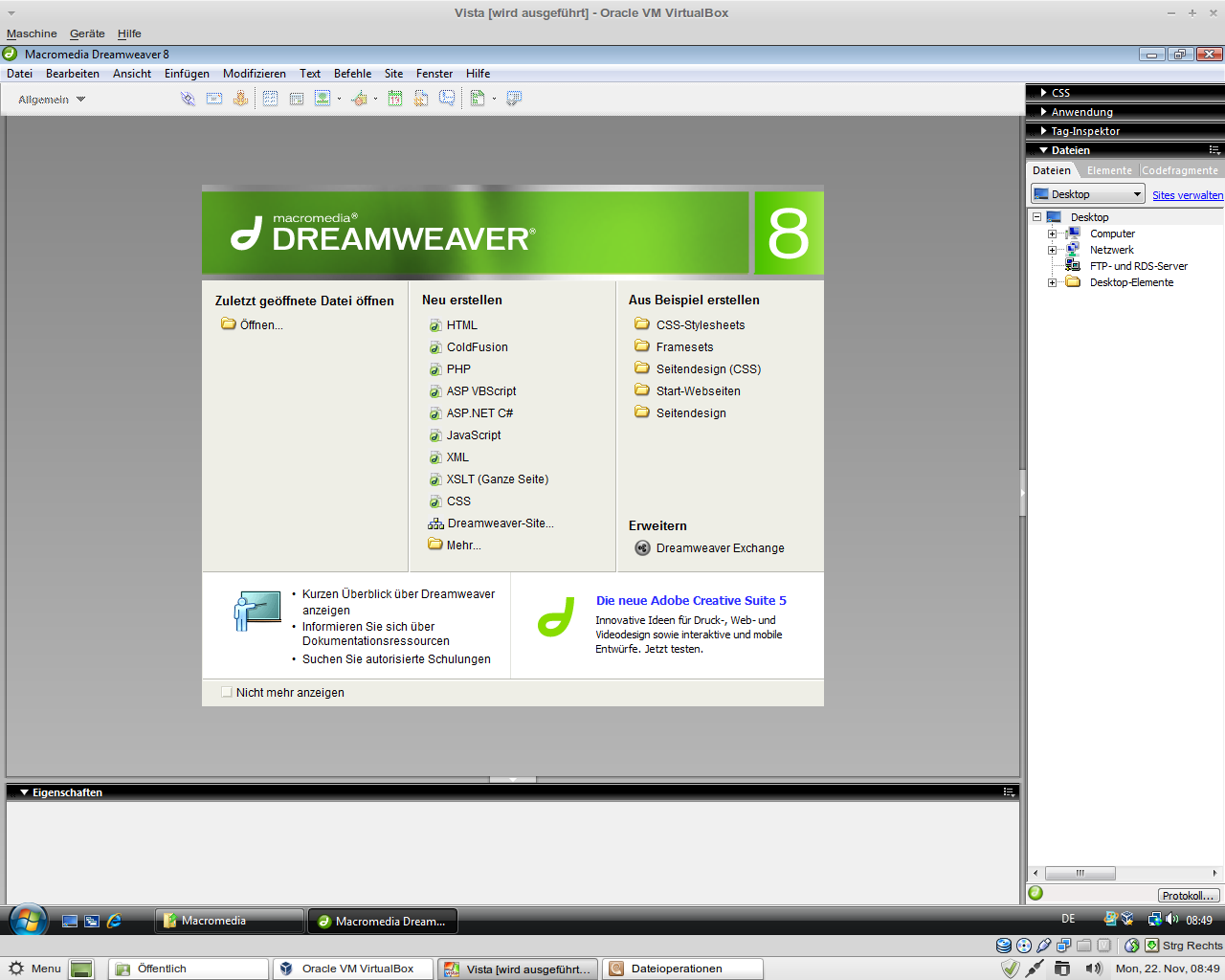This screenshot has width=1225, height=980.
Task: Open the Eigenschaften panel options menu icon
Action: tap(1009, 792)
